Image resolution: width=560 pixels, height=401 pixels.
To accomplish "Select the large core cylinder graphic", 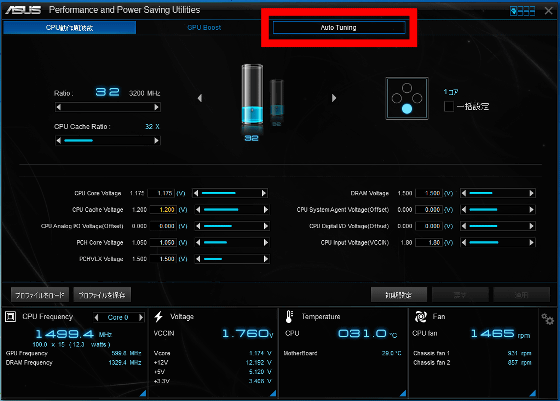I will (x=252, y=95).
